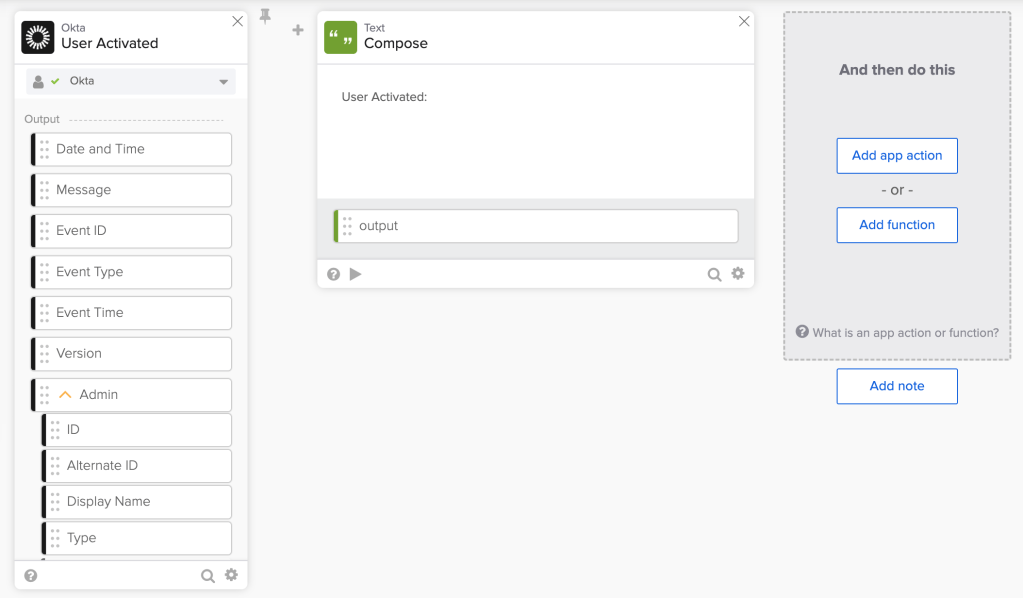The width and height of the screenshot is (1023, 598).
Task: Click the plus icon between cards
Action: tap(297, 30)
